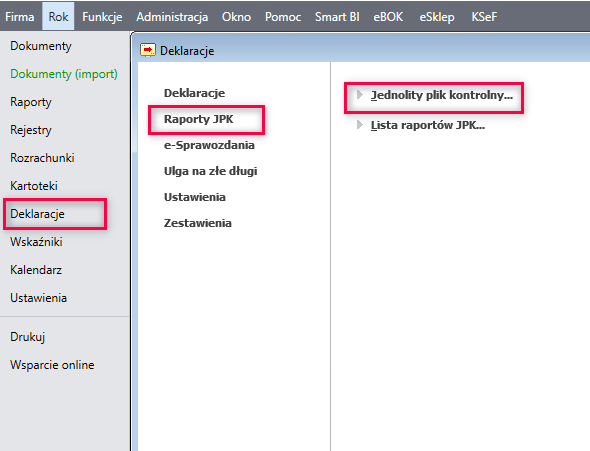This screenshot has width=590, height=451.
Task: Expand arrow beside Lista raportów JPK
Action: pos(360,125)
